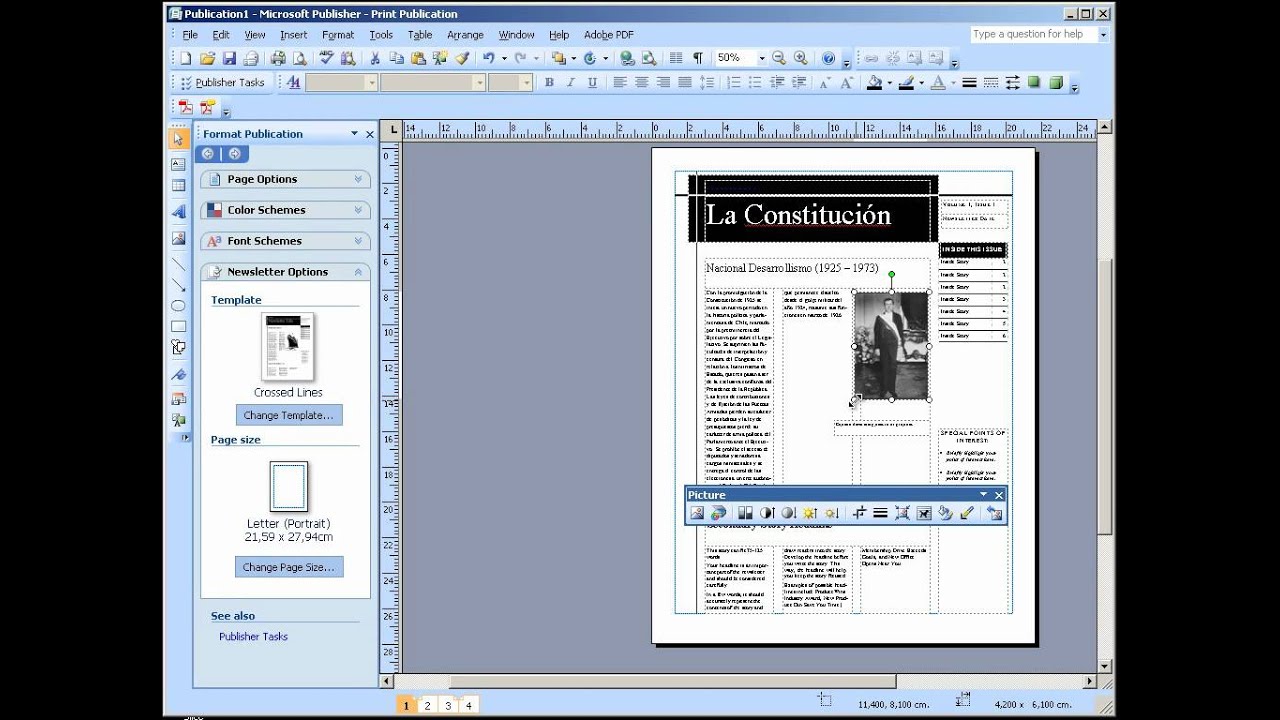Open the Publisher Tasks link under See also
The width and height of the screenshot is (1280, 720).
pyautogui.click(x=253, y=636)
